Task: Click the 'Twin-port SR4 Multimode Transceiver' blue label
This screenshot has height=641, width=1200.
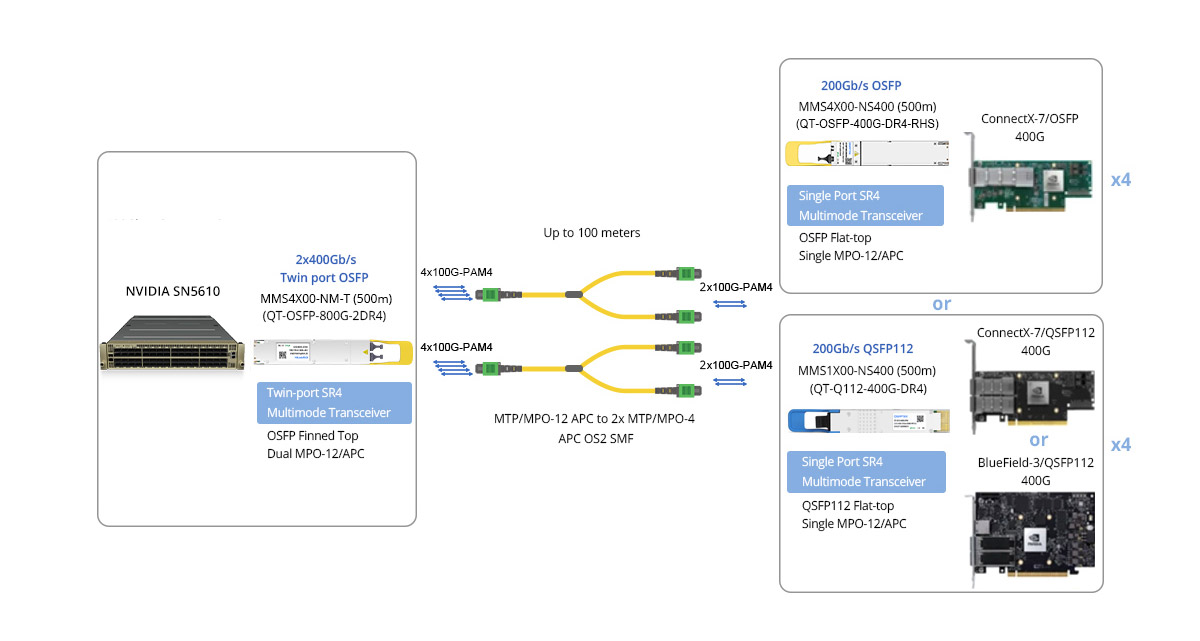Action: coord(334,403)
